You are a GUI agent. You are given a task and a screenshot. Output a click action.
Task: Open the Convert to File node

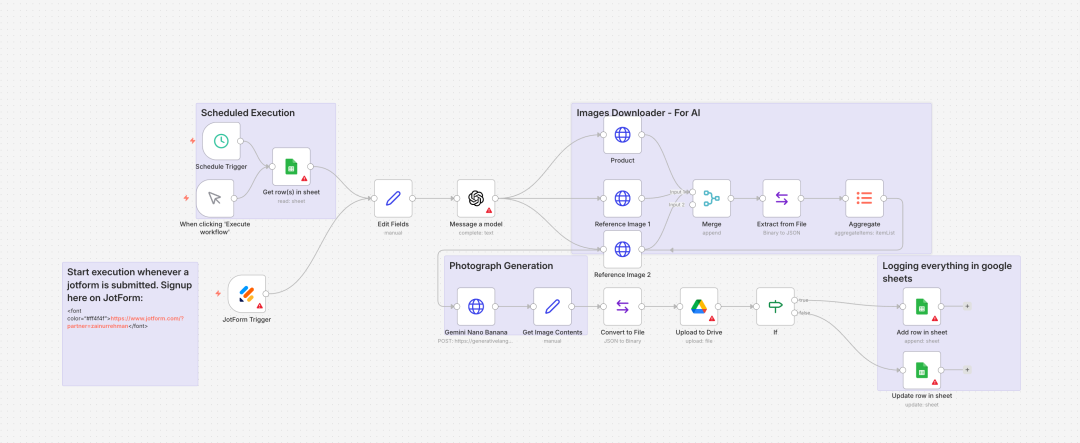(x=623, y=307)
